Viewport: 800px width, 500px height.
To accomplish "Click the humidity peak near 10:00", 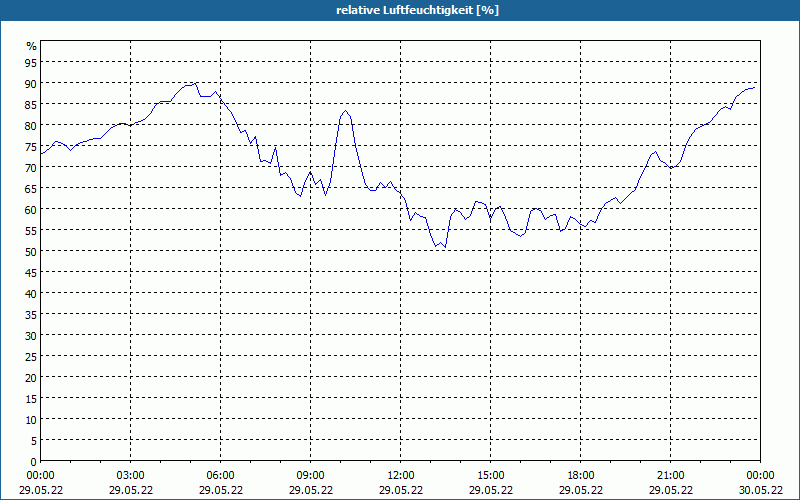I will click(x=345, y=111).
